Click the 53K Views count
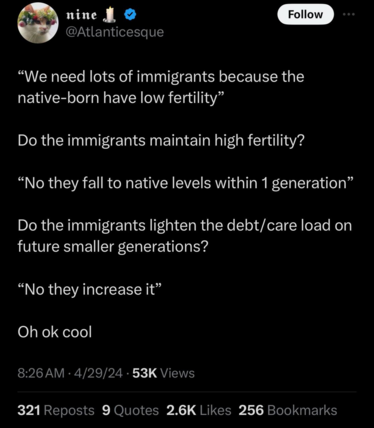The height and width of the screenshot is (428, 374). click(x=163, y=373)
